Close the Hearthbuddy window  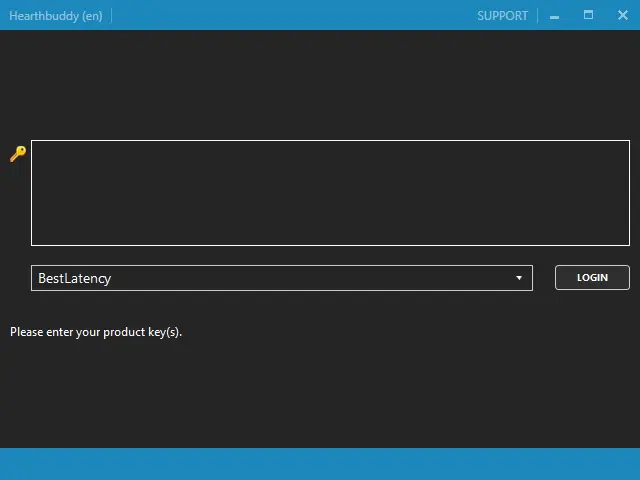[x=622, y=15]
